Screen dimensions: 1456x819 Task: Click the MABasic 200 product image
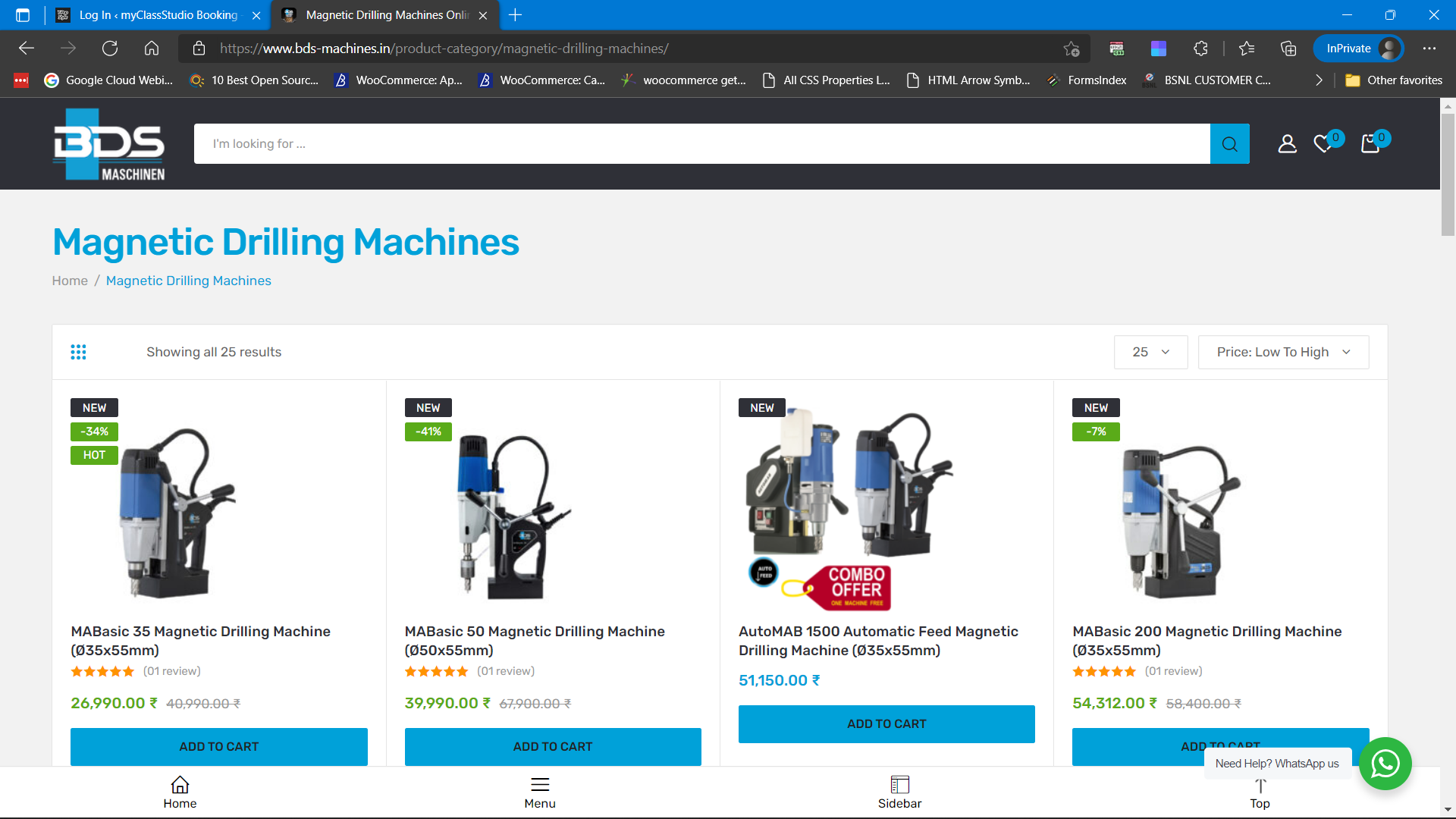1179,521
